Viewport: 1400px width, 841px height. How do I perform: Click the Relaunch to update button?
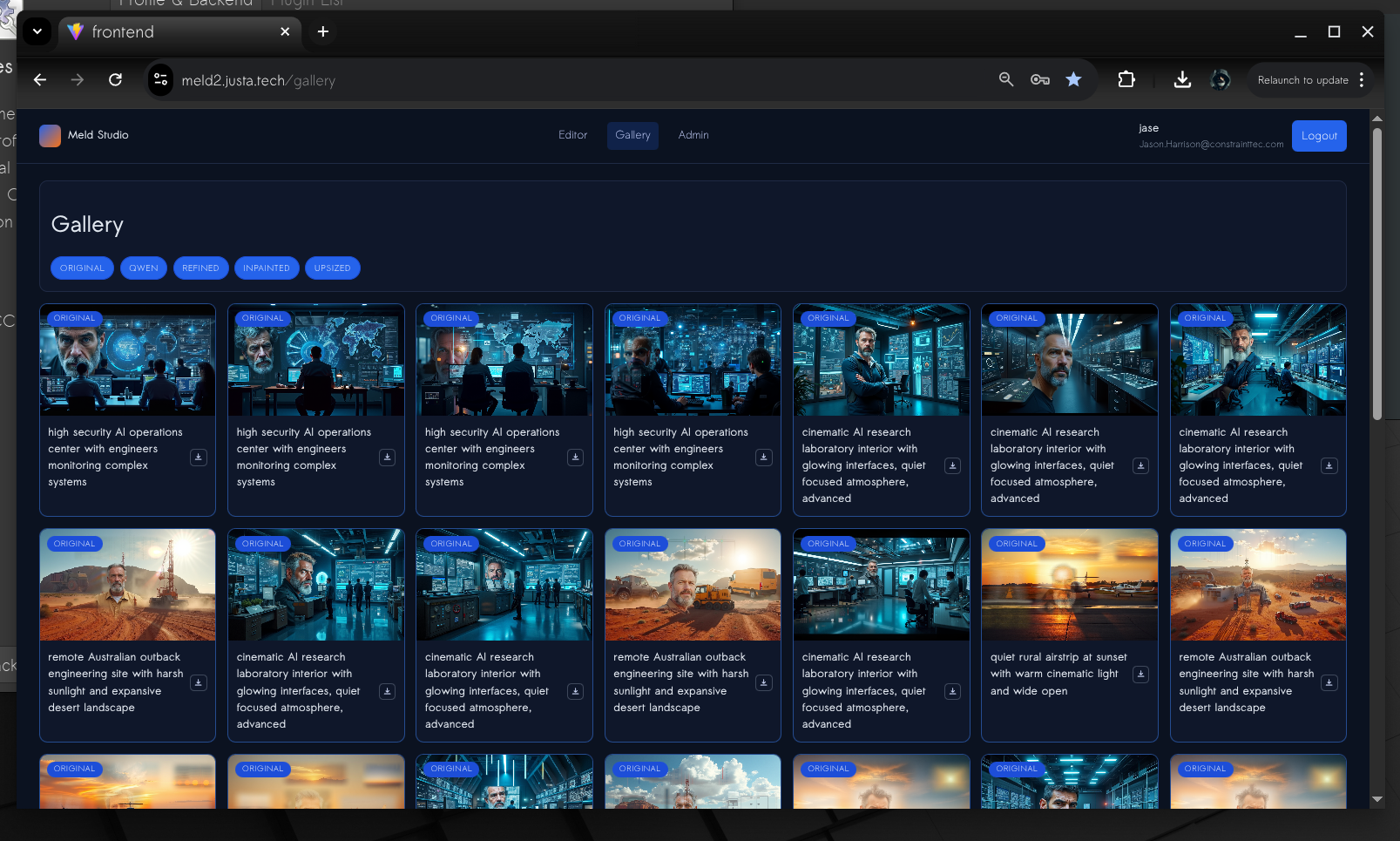coord(1304,79)
